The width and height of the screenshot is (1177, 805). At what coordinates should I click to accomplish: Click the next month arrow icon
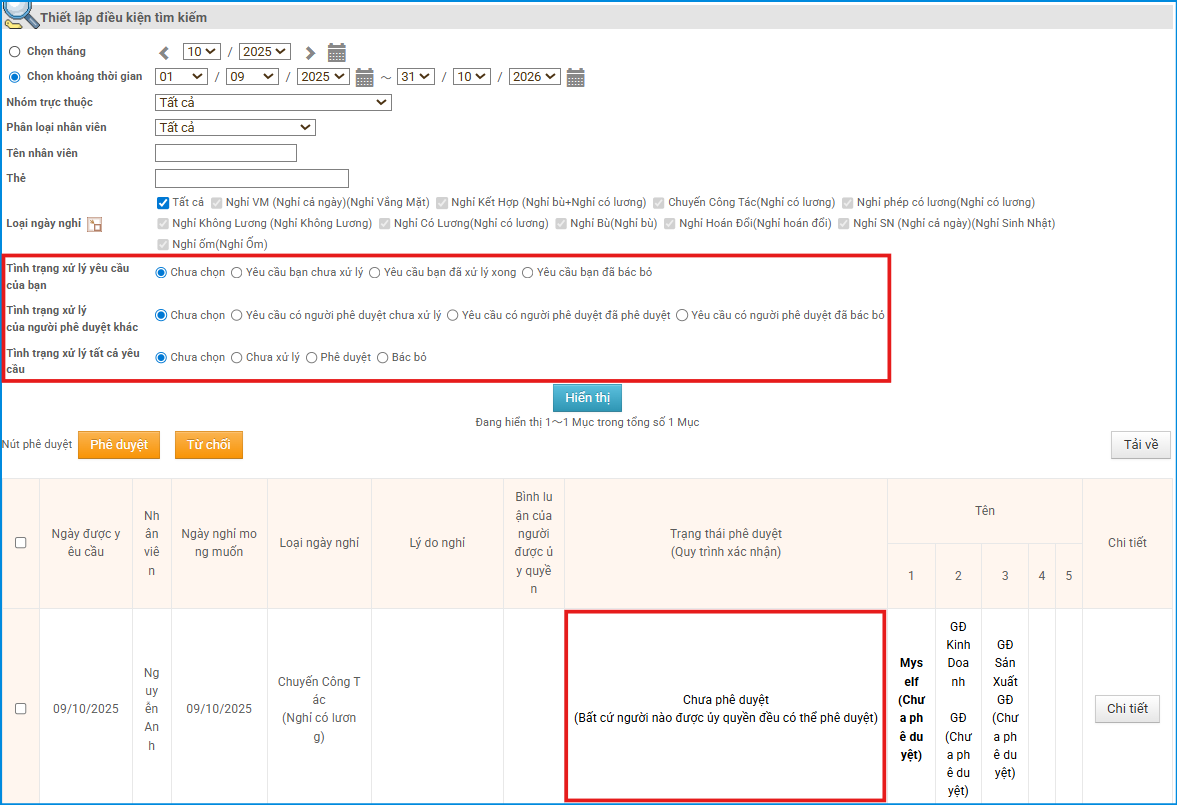click(310, 53)
